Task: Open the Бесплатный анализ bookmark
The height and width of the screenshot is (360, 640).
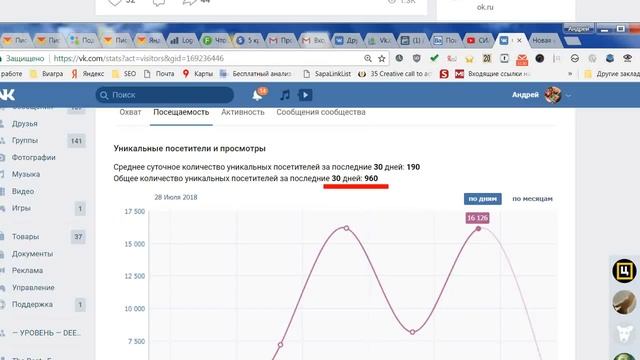Action: [256, 73]
